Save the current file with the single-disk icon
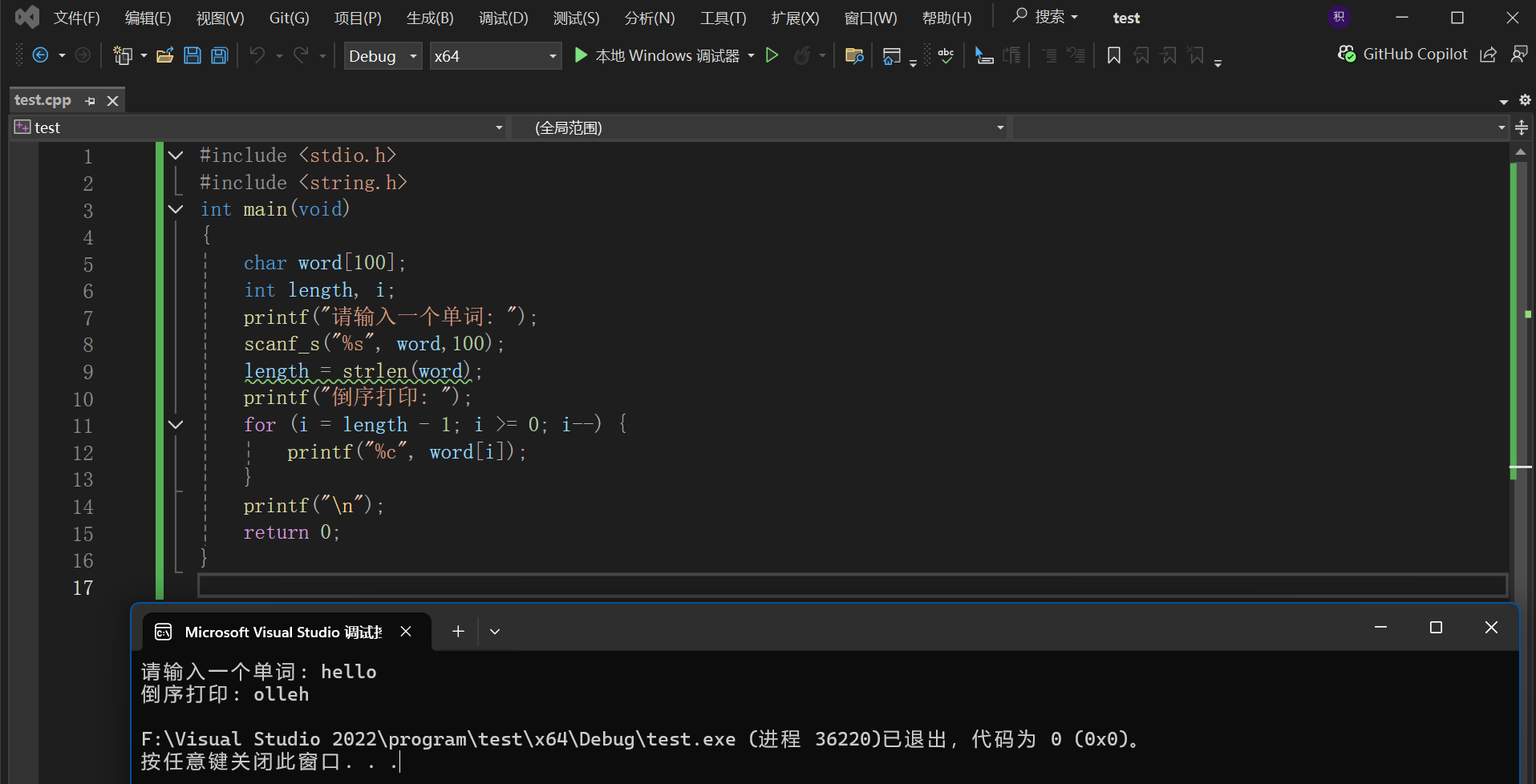 (193, 55)
